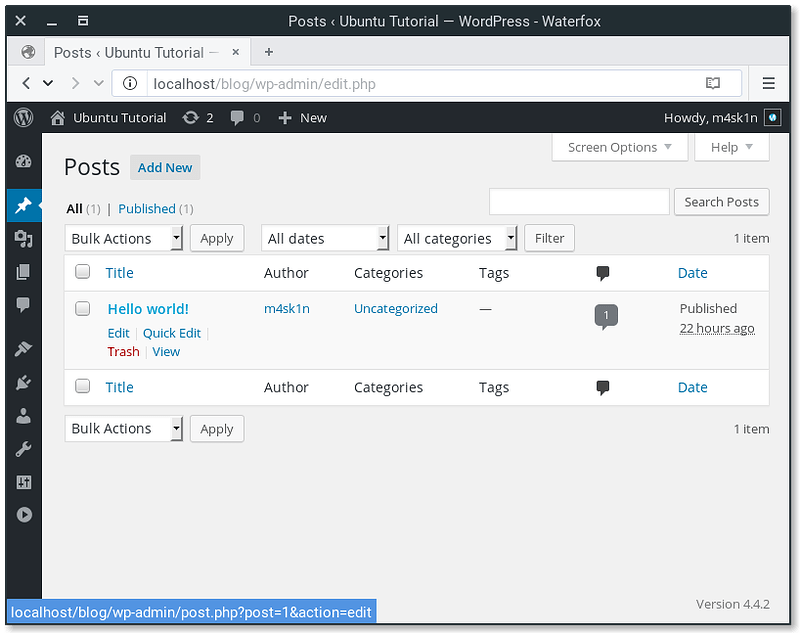Tick the select-all checkbox in the footer row
800x633 pixels.
point(83,386)
